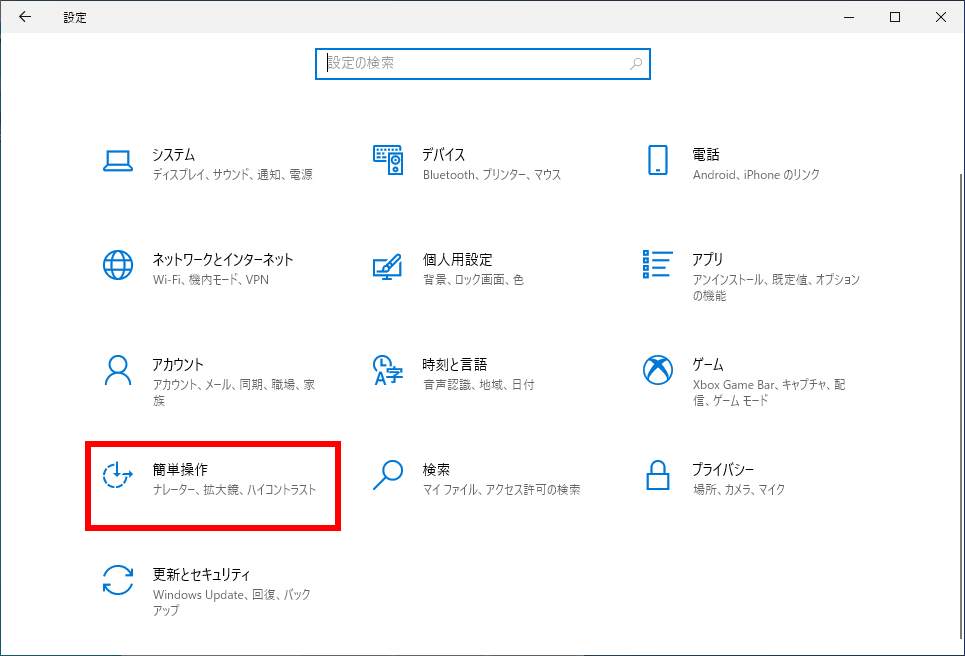
Task: Maximize the 設定 window
Action: [895, 17]
